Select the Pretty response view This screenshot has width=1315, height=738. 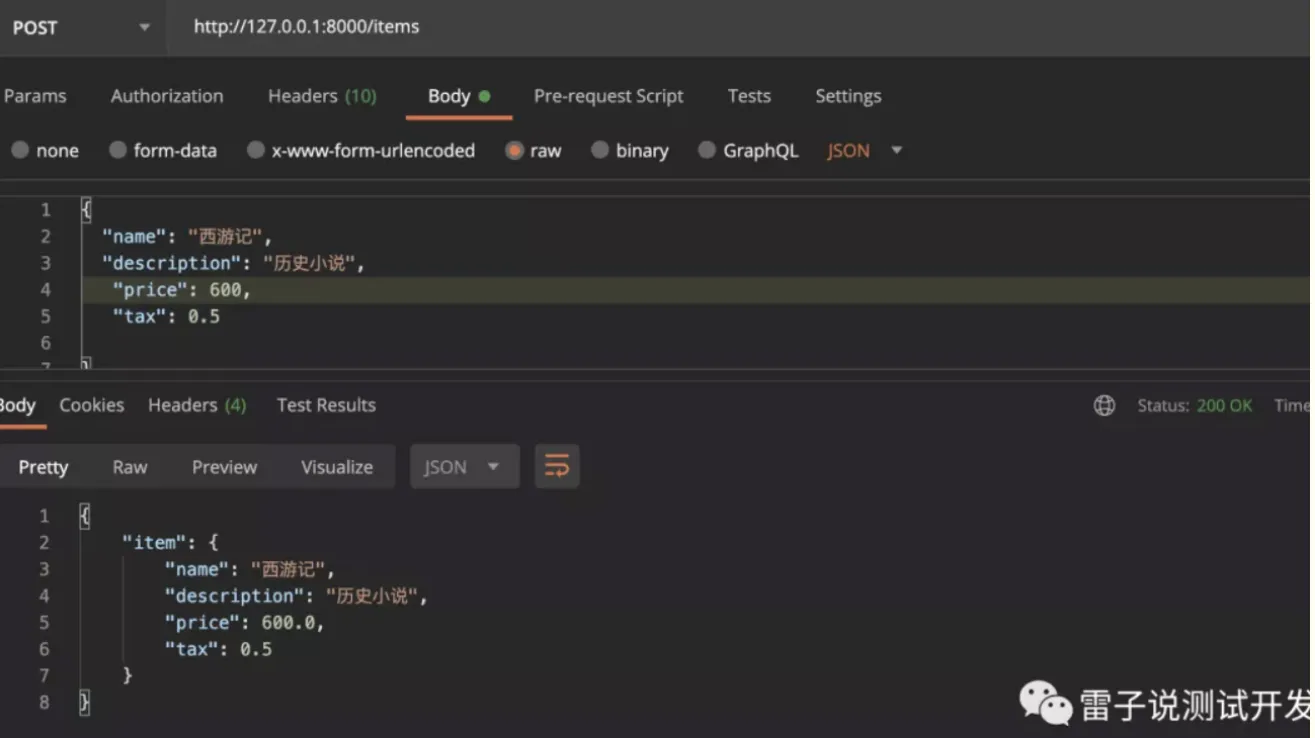point(43,467)
